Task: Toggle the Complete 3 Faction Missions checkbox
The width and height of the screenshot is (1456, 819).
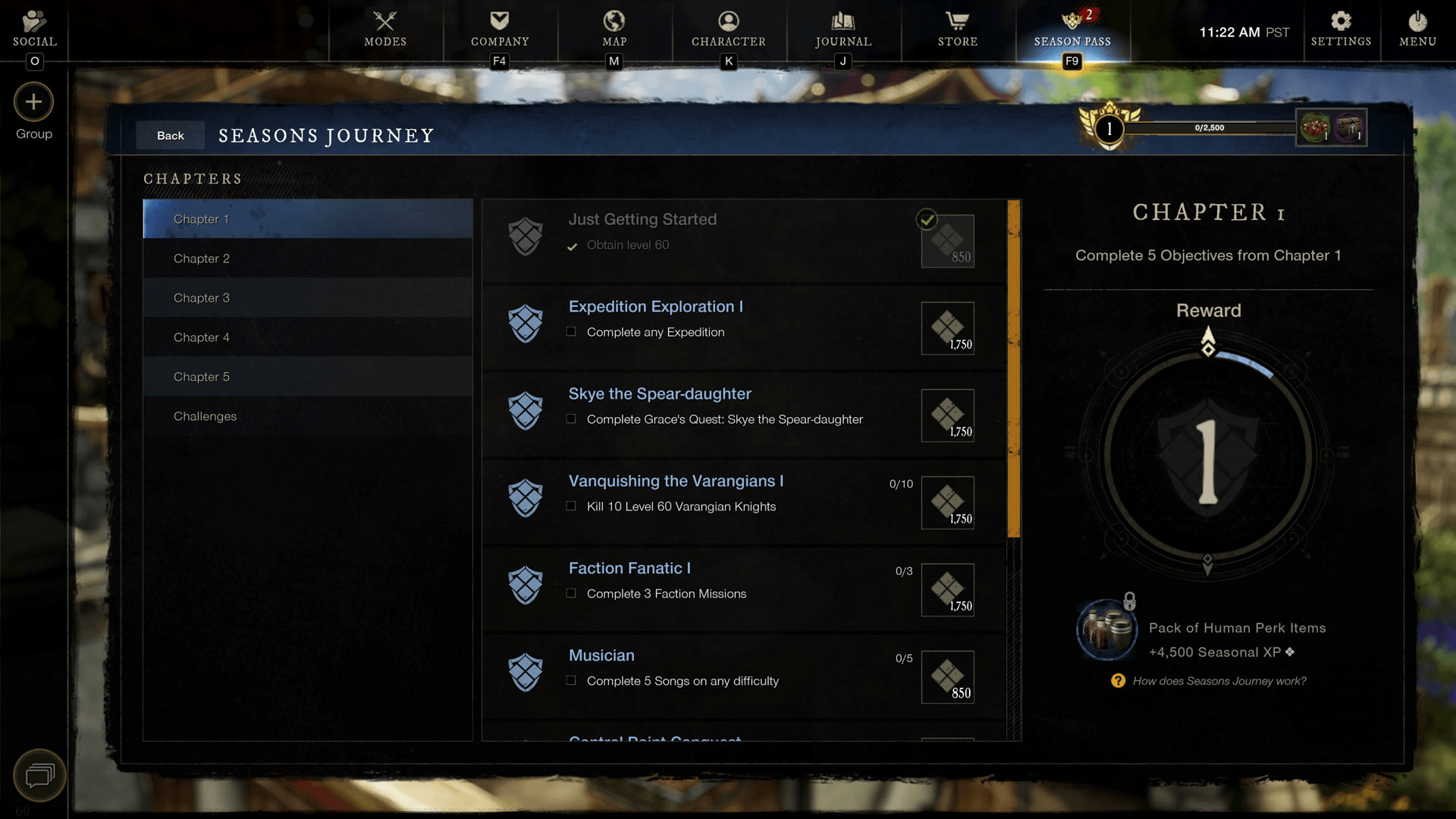Action: coord(571,593)
